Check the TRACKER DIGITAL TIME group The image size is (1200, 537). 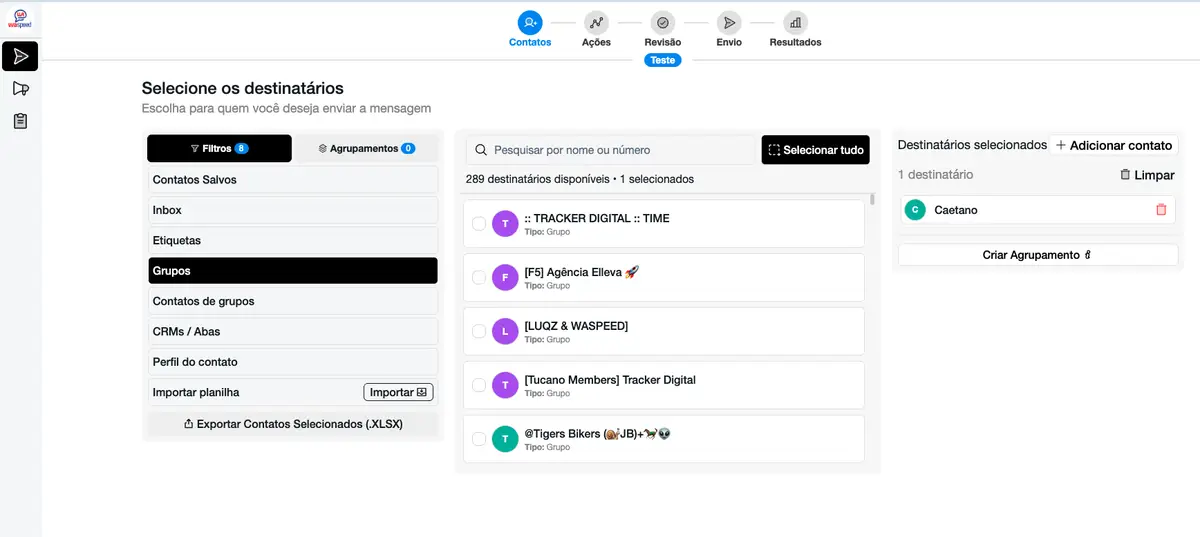(x=479, y=223)
